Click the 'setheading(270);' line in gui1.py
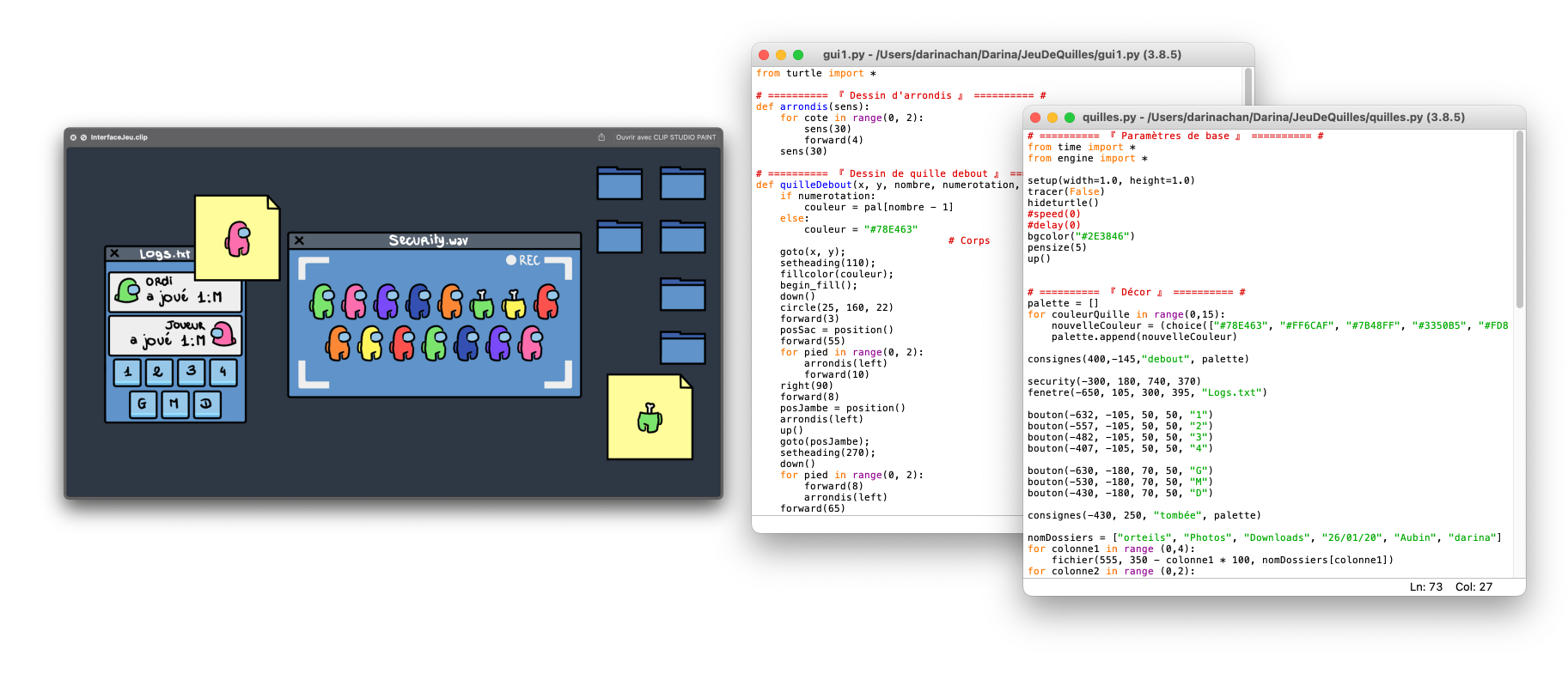The image size is (1568, 686). click(827, 453)
